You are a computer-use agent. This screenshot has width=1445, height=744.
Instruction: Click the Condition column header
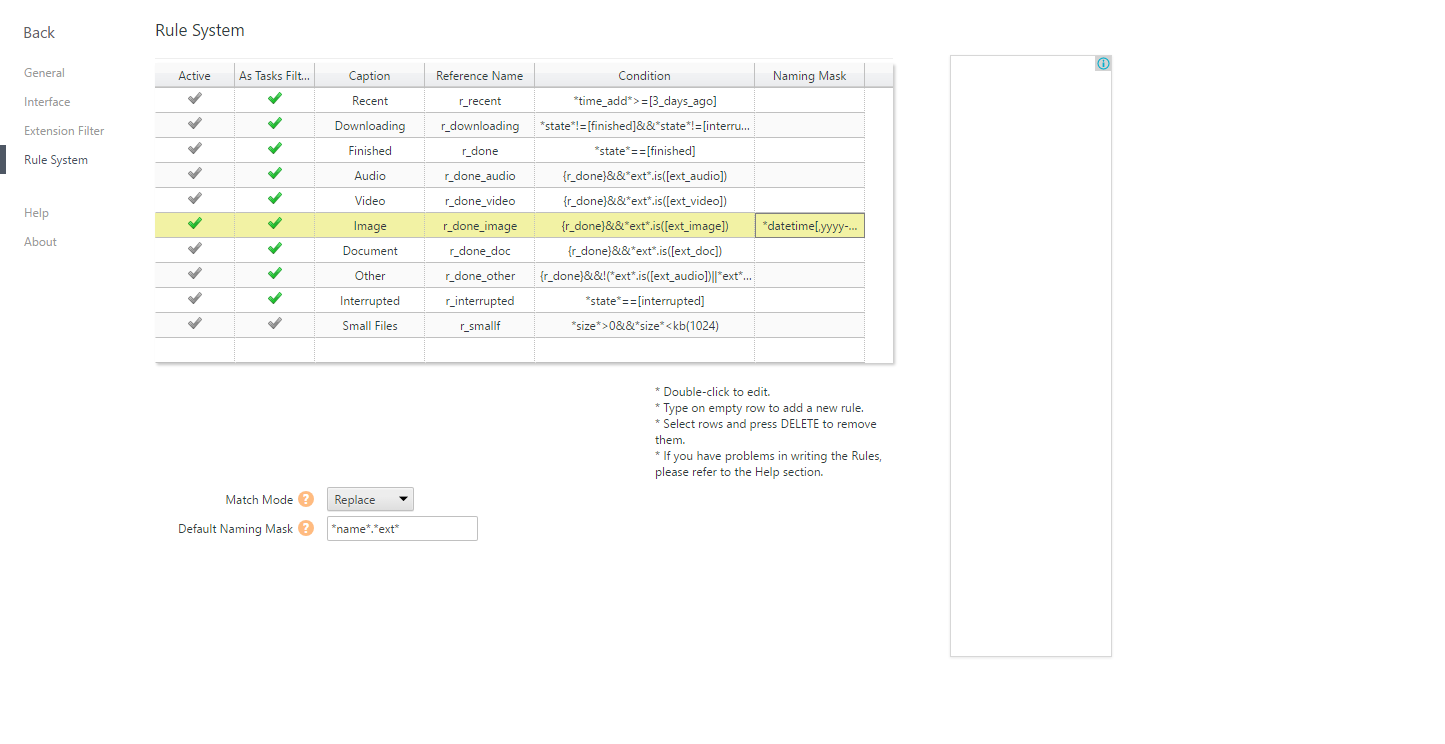pyautogui.click(x=644, y=76)
